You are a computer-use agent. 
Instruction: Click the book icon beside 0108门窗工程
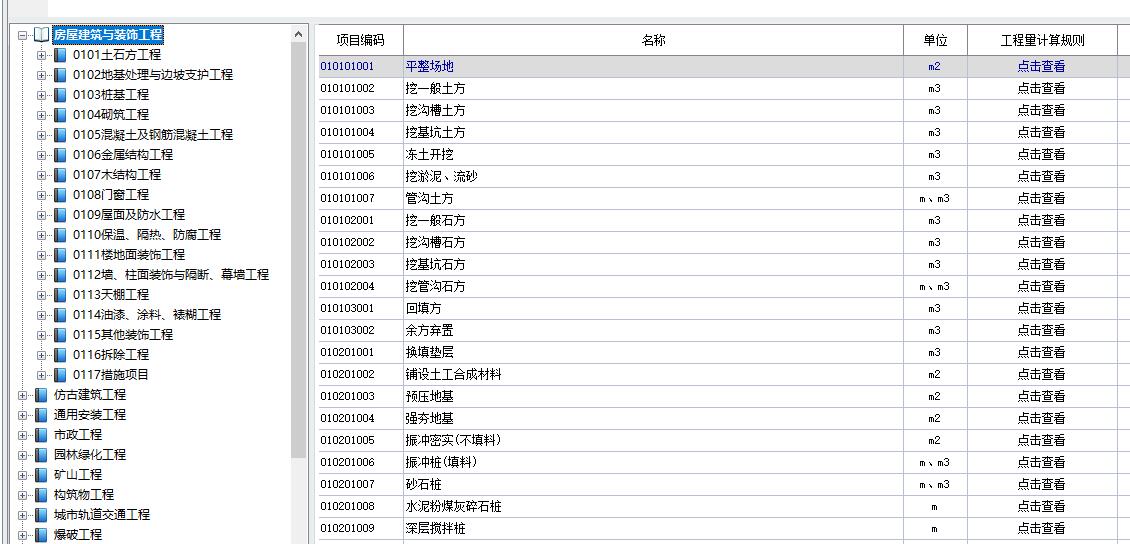[x=60, y=195]
